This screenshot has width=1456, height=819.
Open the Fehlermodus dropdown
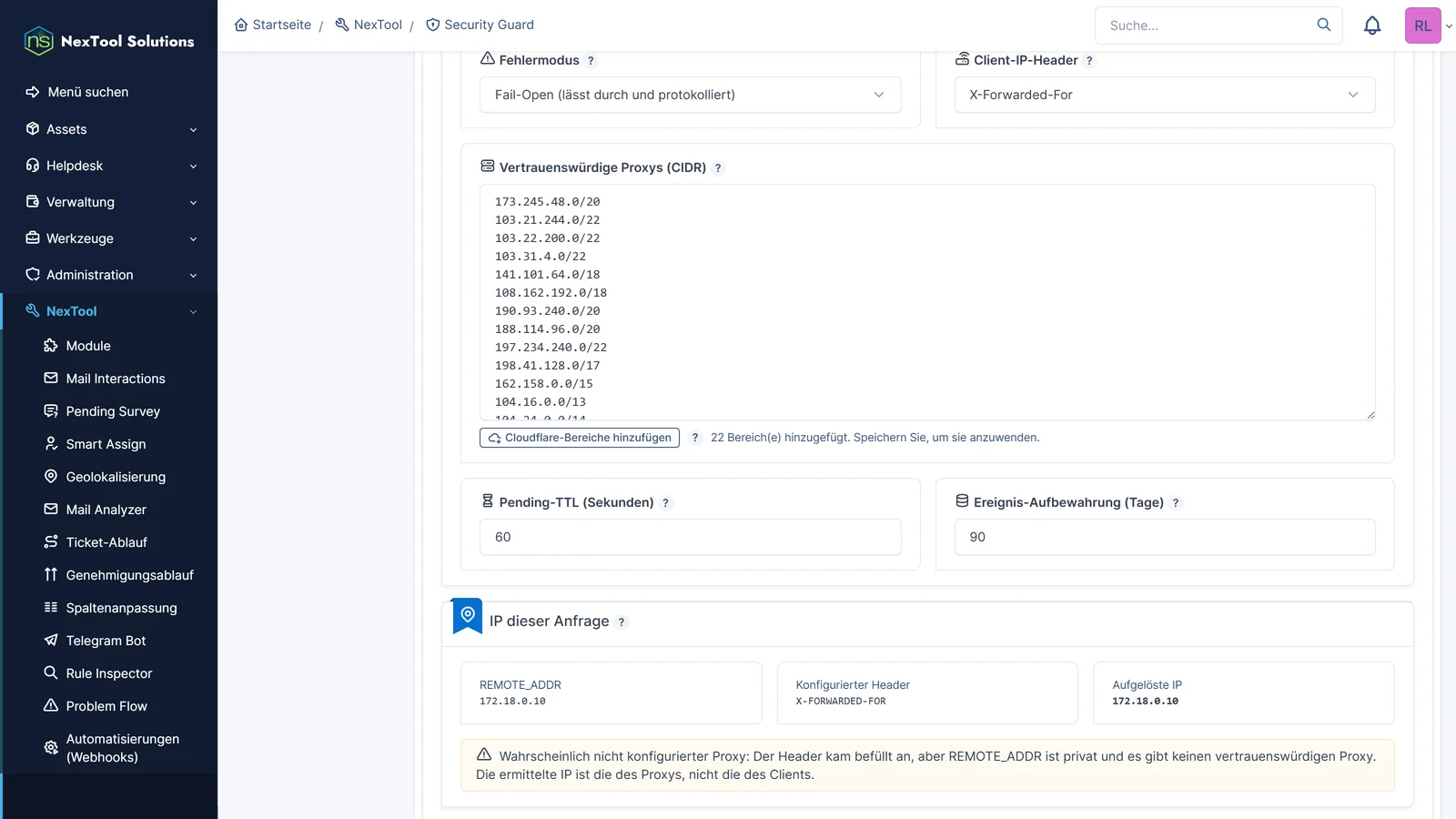coord(691,95)
